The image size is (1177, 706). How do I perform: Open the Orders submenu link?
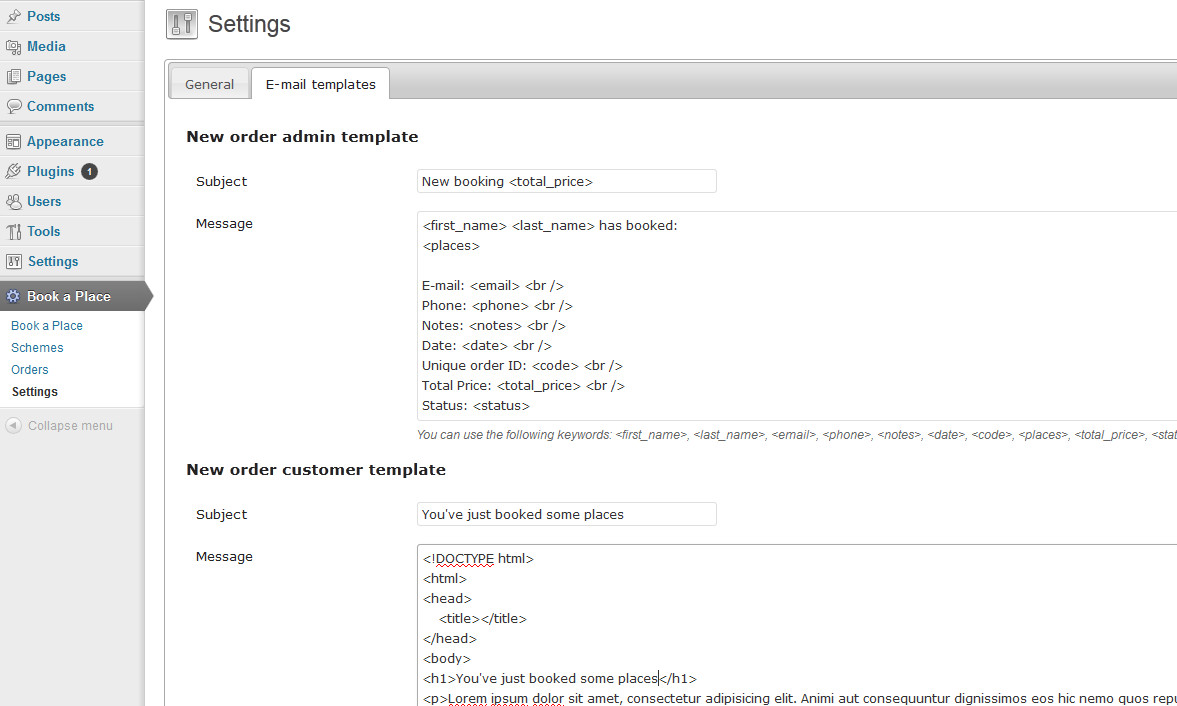coord(29,369)
